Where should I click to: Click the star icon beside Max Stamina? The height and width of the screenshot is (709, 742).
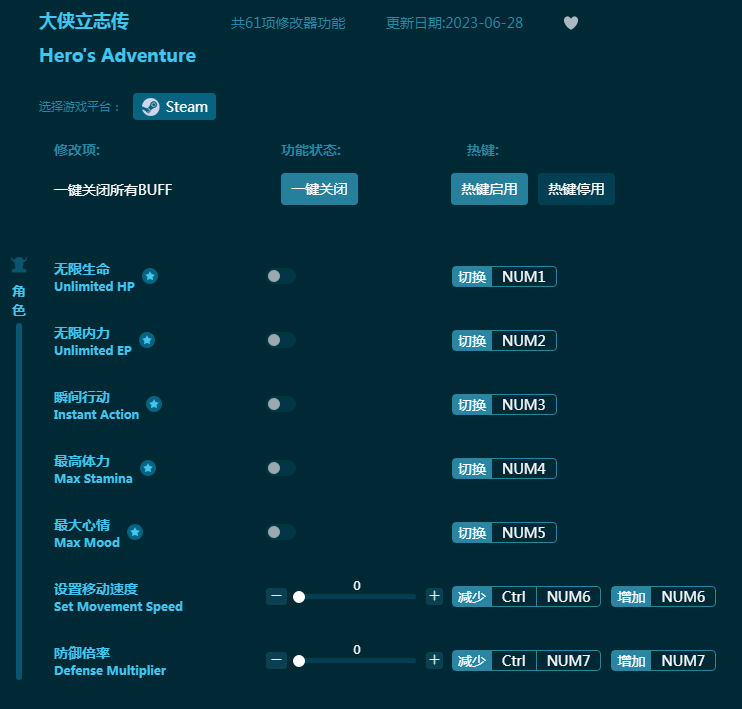[x=148, y=468]
